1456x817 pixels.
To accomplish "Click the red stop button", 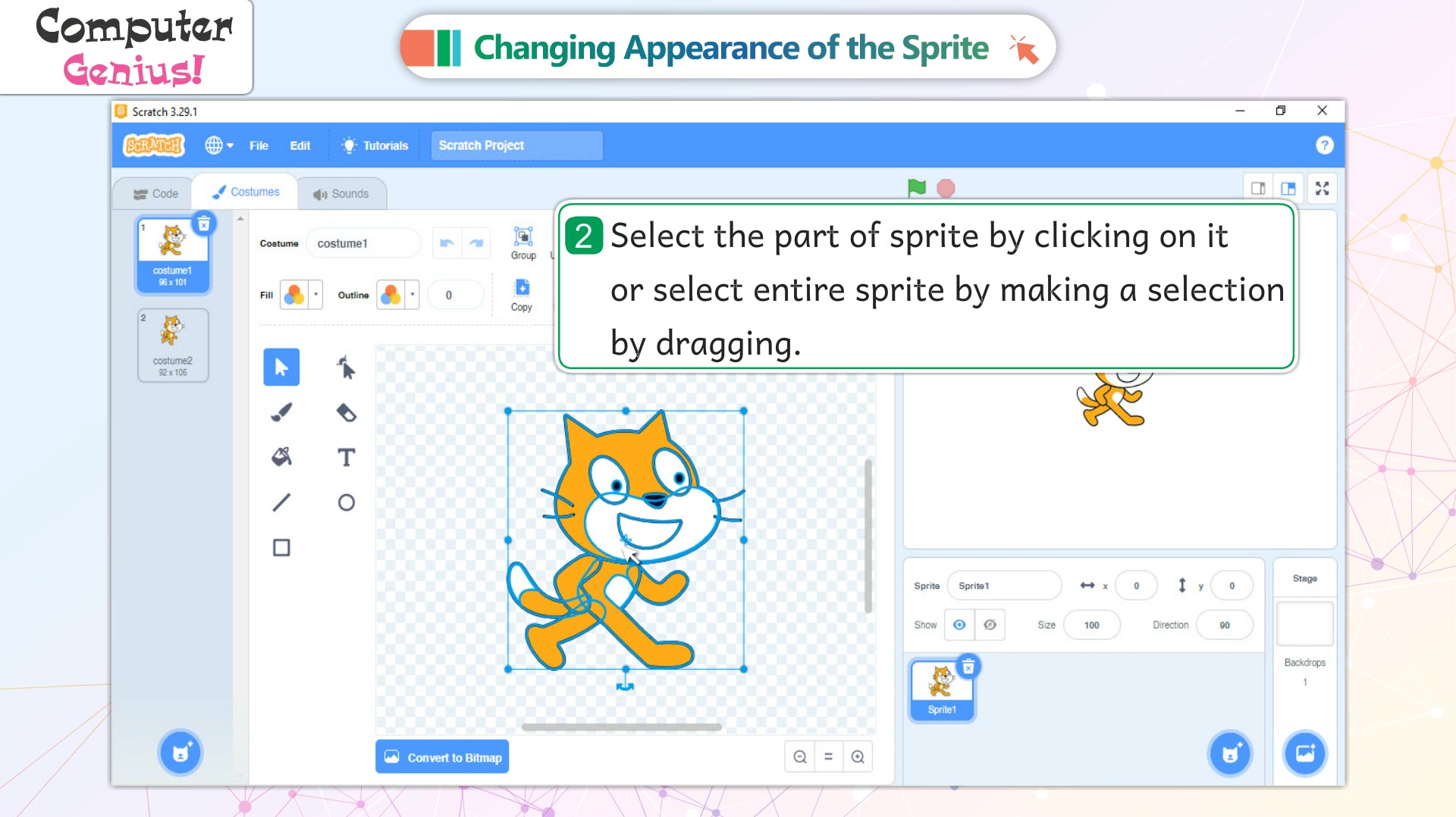I will coord(946,188).
